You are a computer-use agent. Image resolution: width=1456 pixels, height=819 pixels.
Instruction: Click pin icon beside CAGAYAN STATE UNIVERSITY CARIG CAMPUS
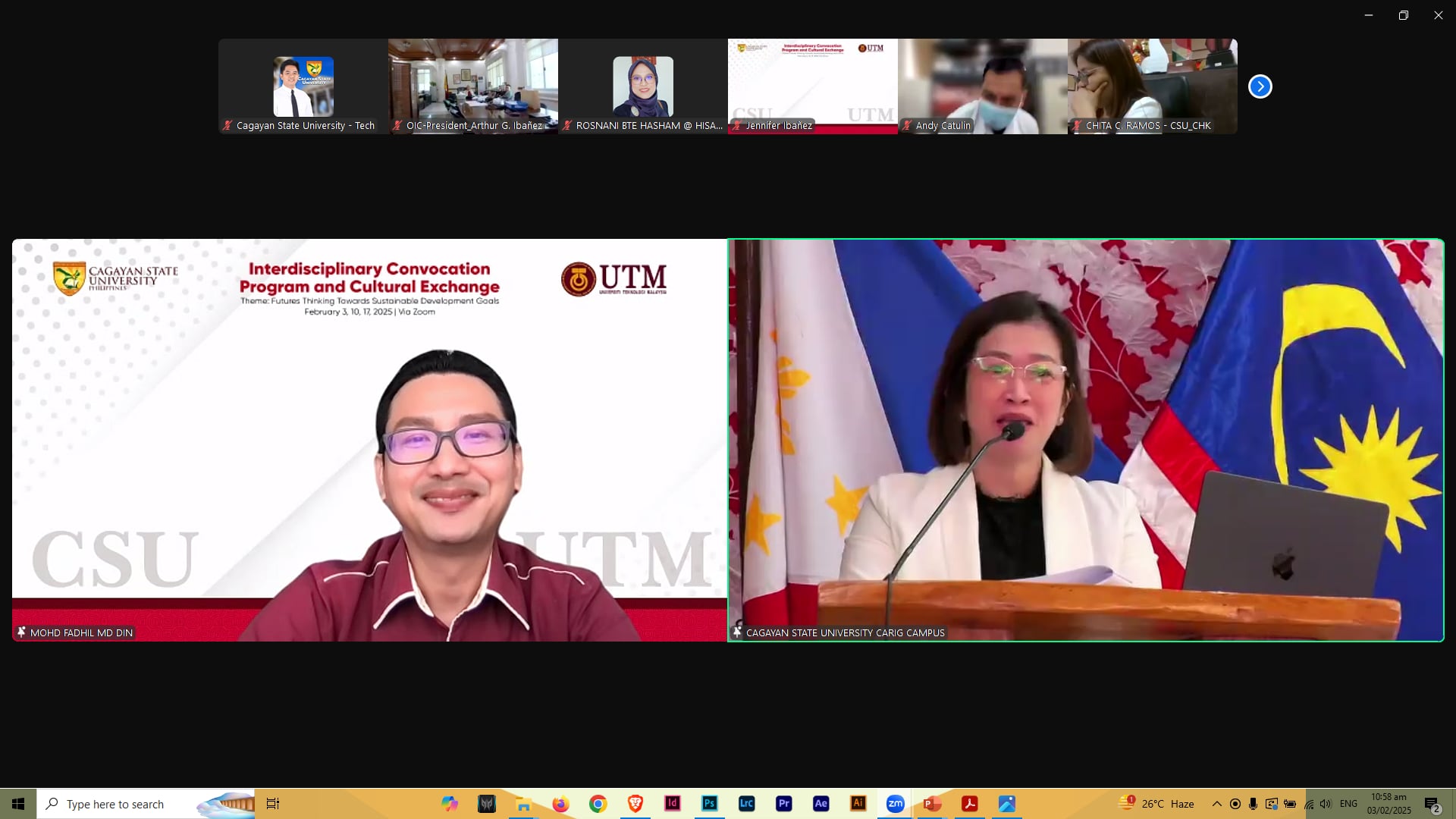737,632
